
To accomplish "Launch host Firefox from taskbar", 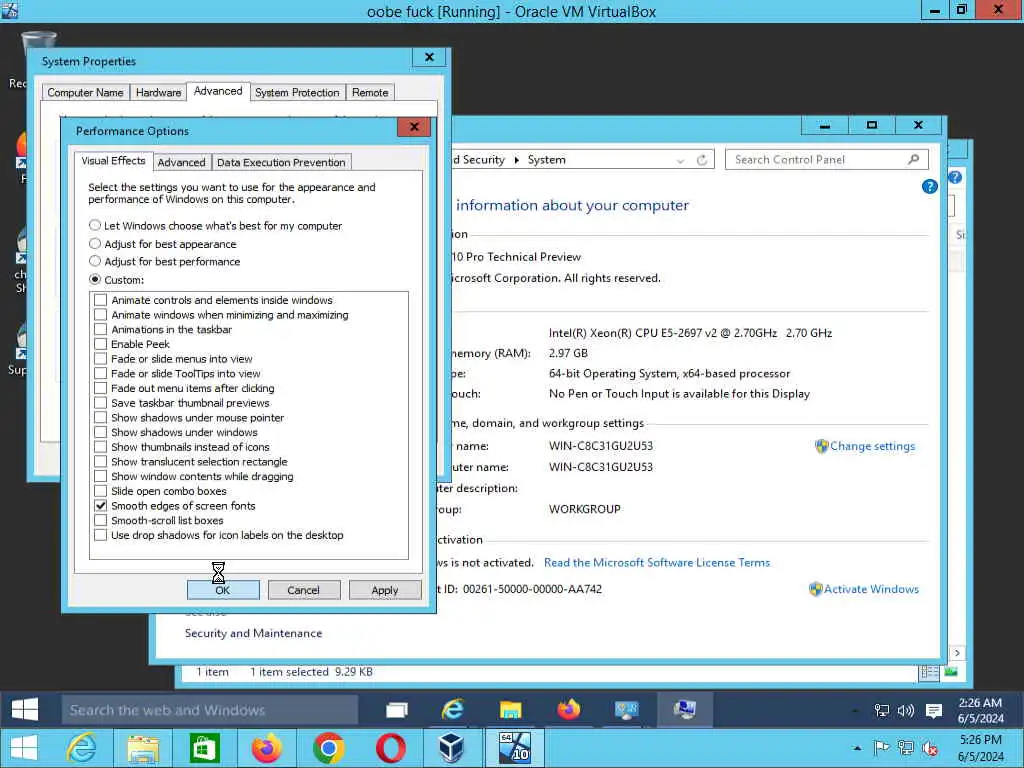I will coord(266,748).
